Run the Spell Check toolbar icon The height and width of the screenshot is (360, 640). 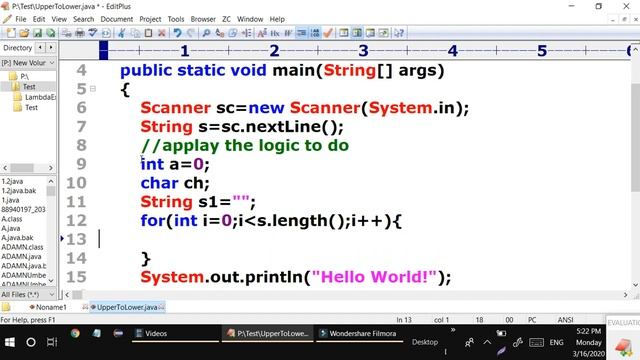[93, 33]
